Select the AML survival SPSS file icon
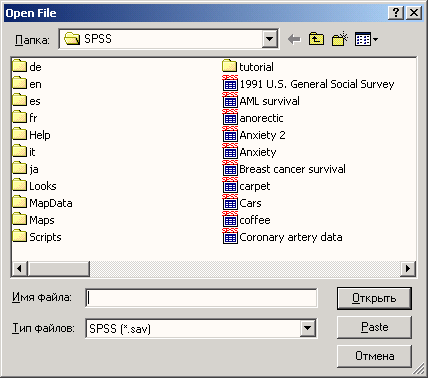 (x=230, y=100)
